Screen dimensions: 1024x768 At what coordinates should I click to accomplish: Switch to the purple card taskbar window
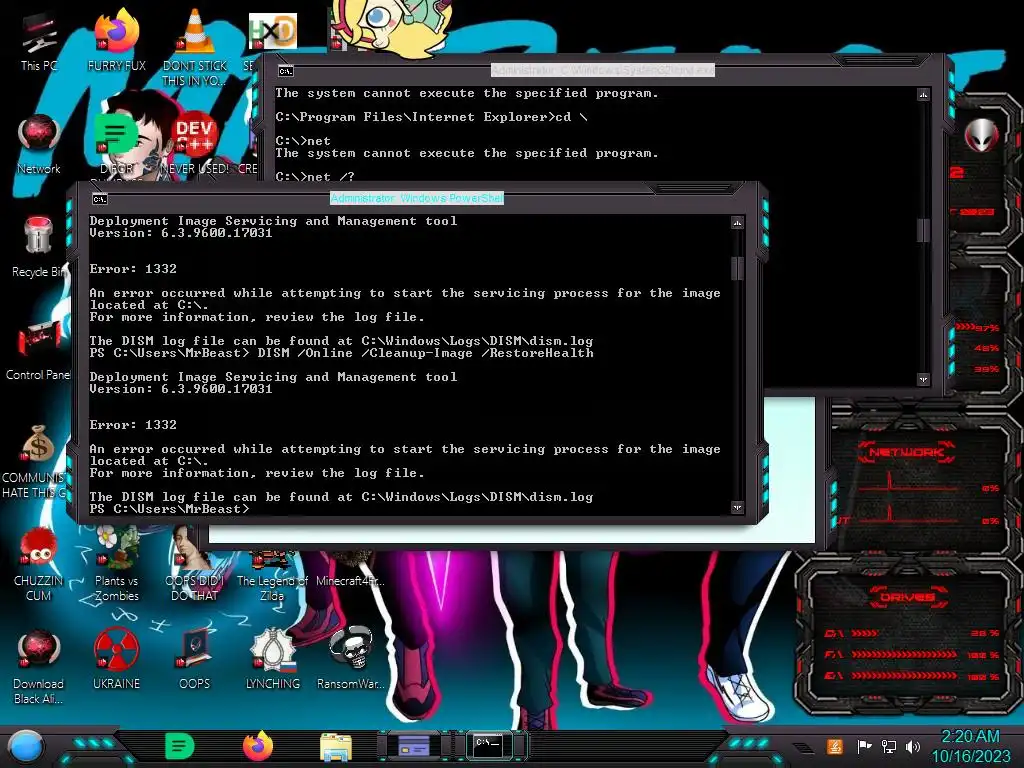tap(413, 745)
